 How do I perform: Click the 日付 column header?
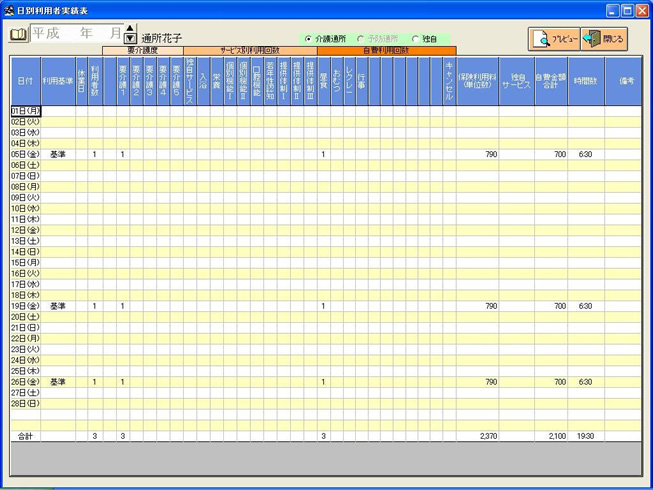pos(25,80)
